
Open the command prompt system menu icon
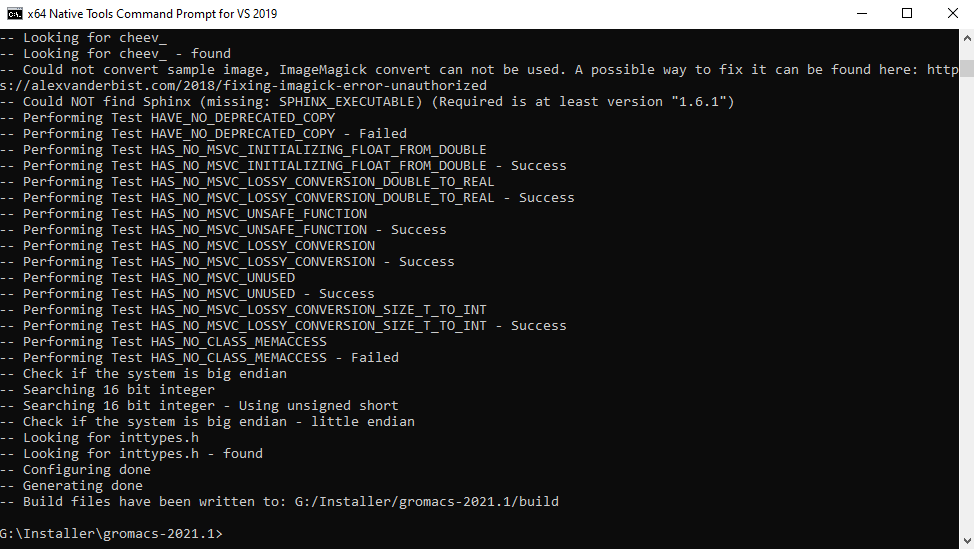point(14,14)
